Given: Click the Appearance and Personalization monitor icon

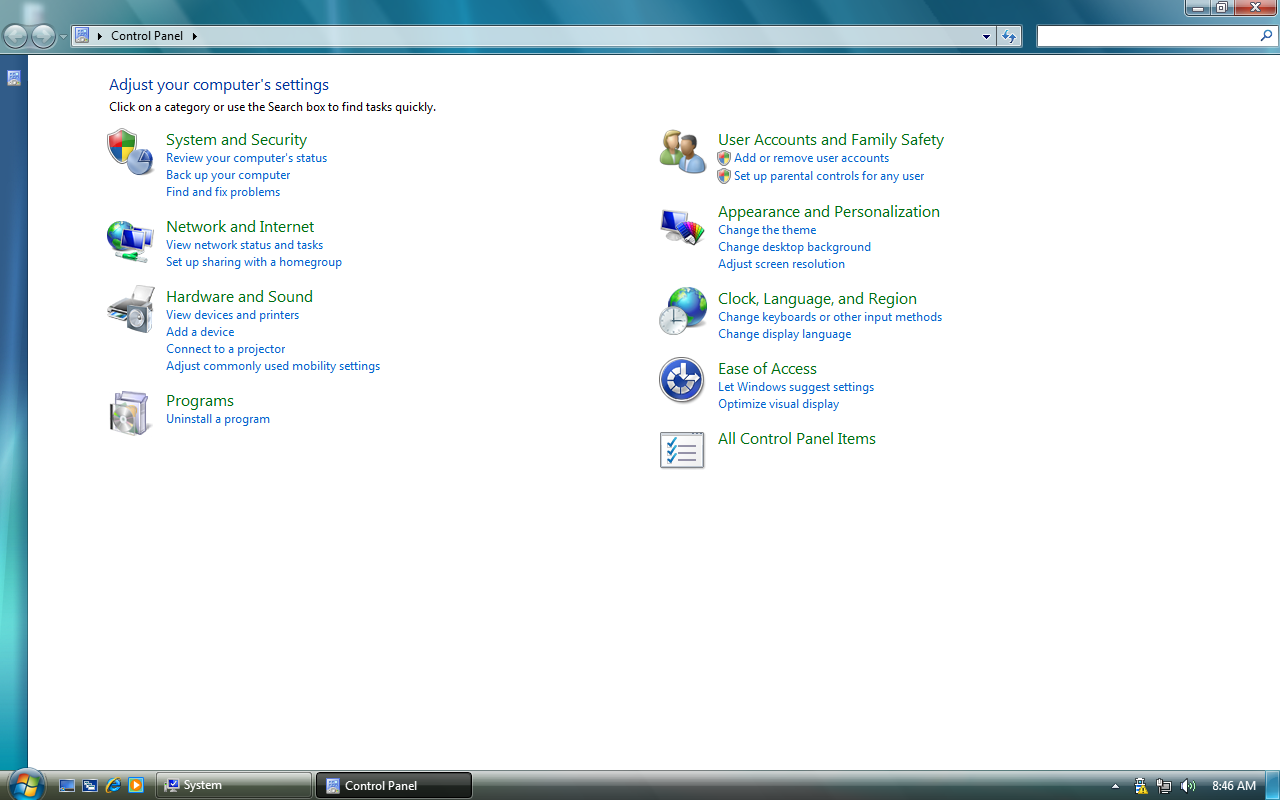Looking at the screenshot, I should 682,227.
